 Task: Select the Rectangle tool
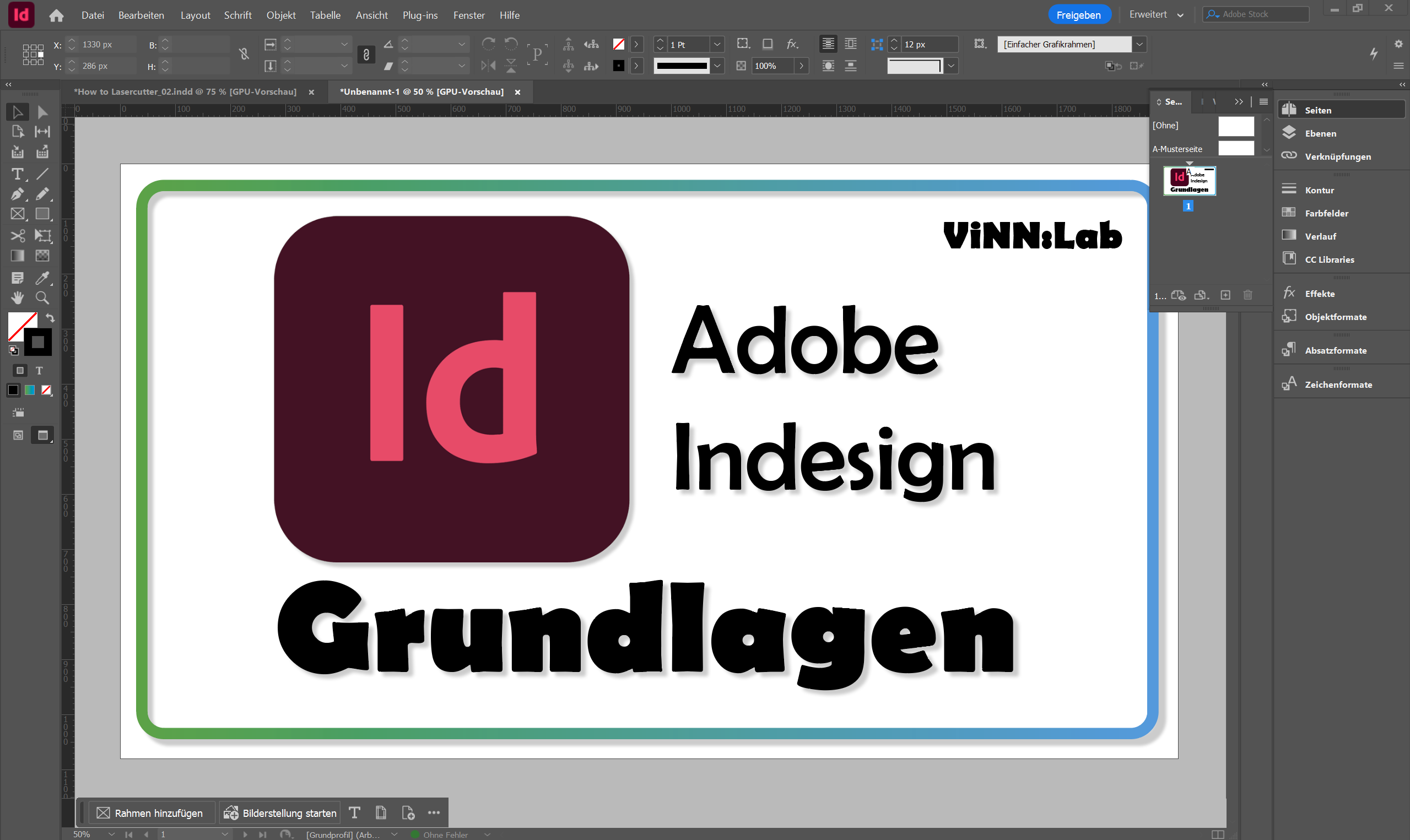[42, 214]
